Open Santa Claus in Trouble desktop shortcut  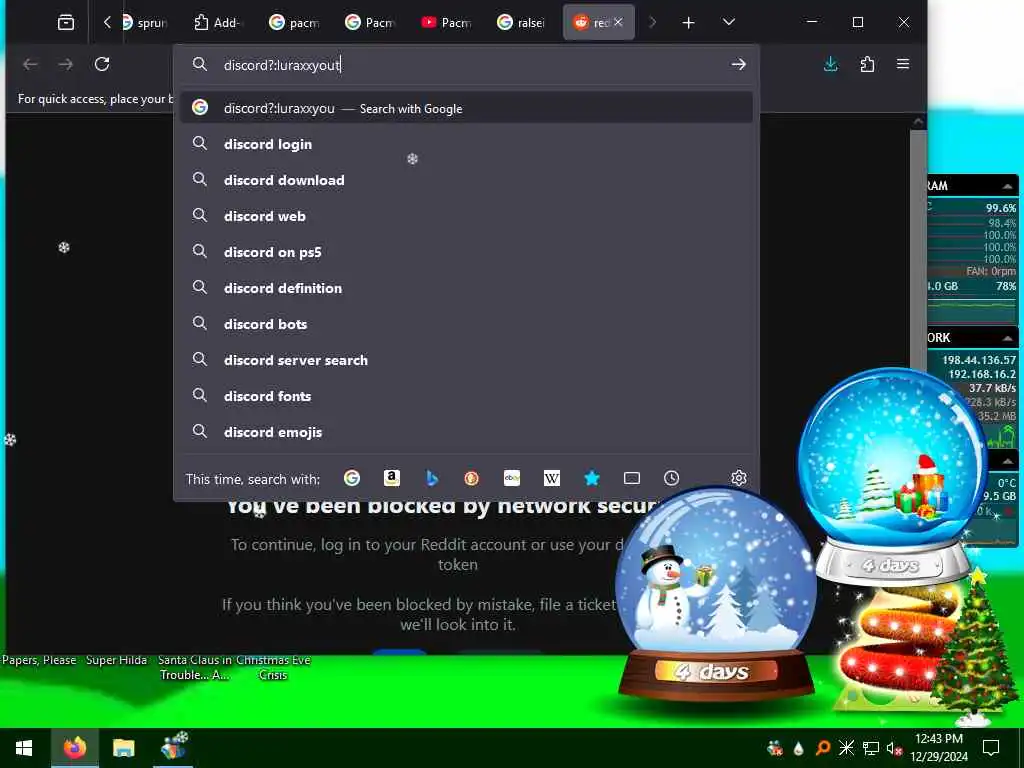tap(195, 667)
